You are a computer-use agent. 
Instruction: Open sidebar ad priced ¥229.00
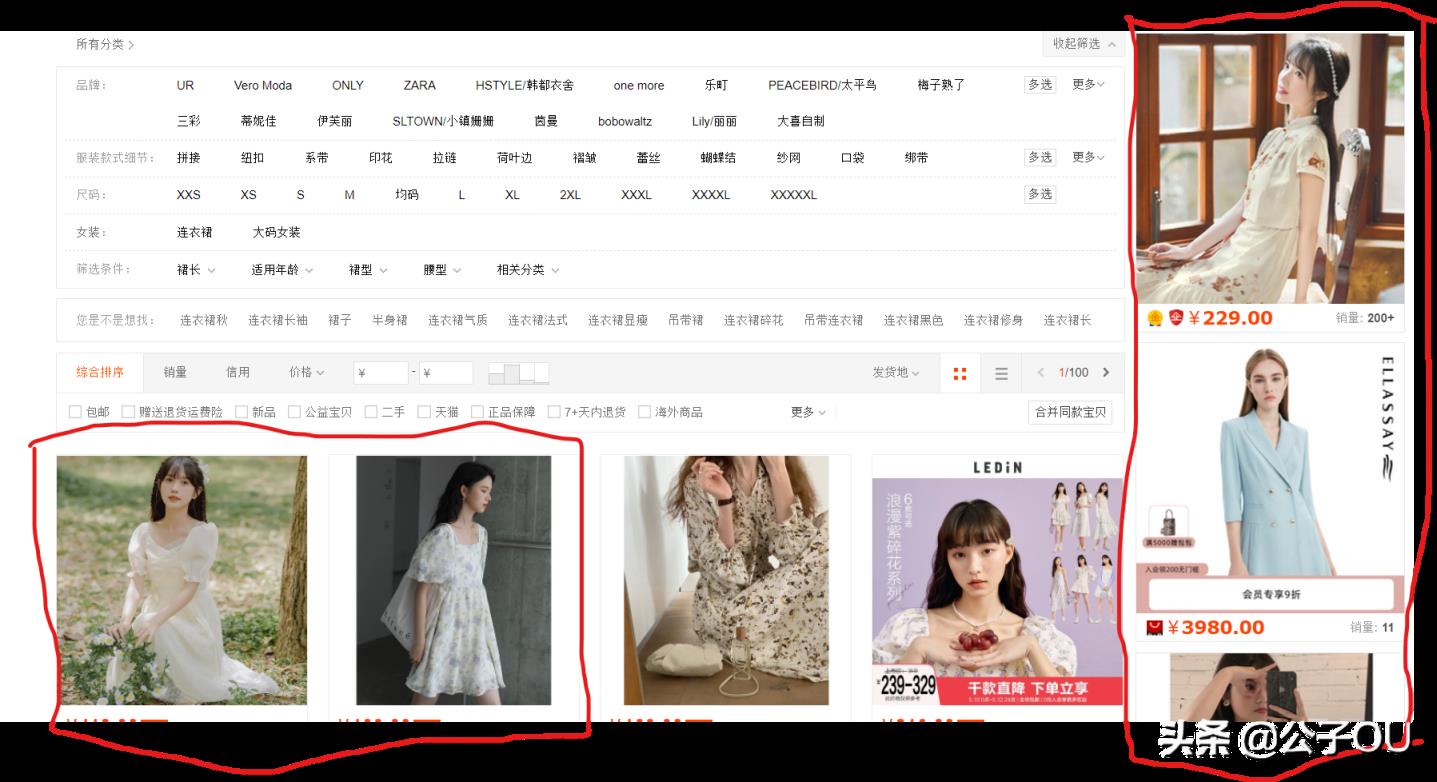1270,168
